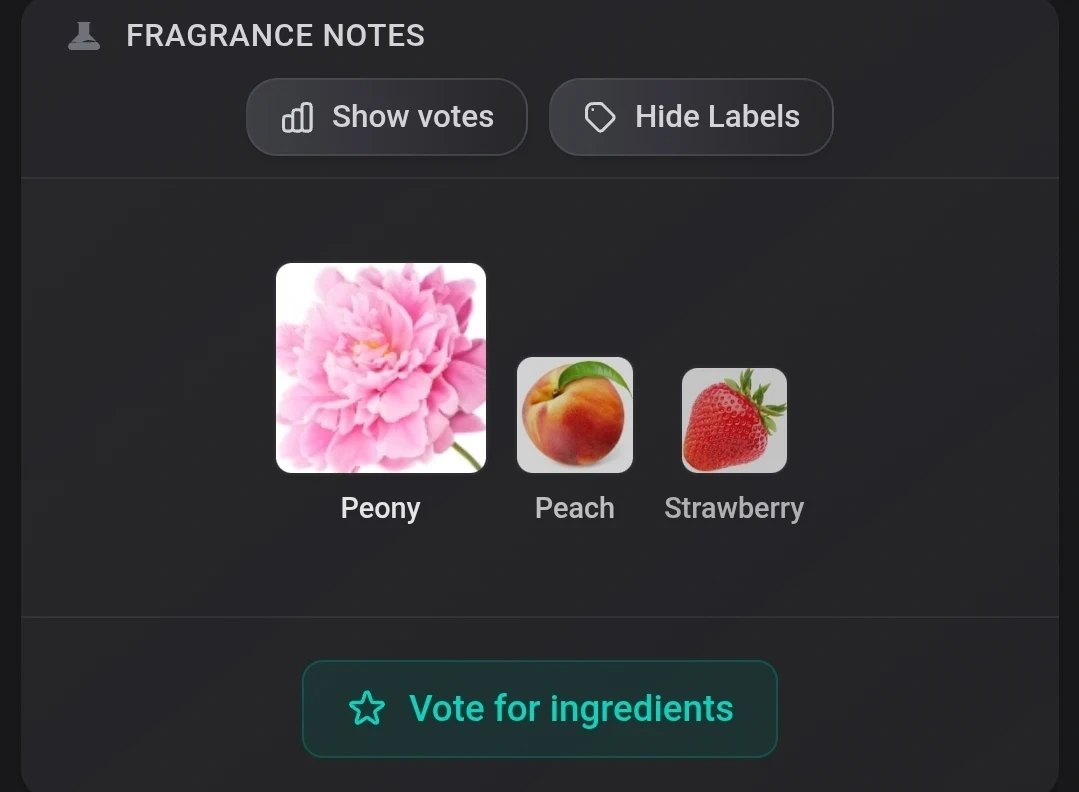Click the 'Vote for ingredients' teal text

point(571,709)
